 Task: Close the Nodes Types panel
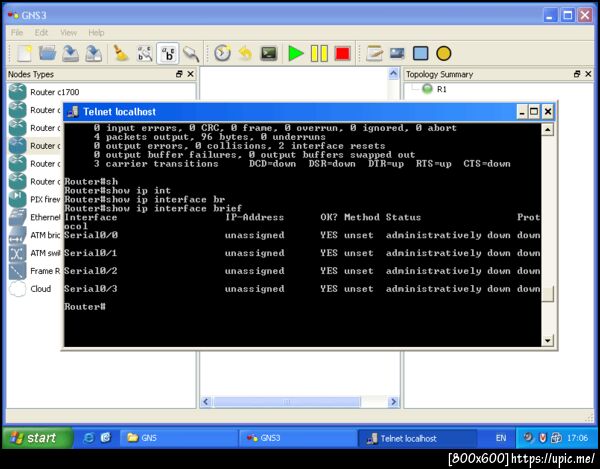click(x=191, y=74)
